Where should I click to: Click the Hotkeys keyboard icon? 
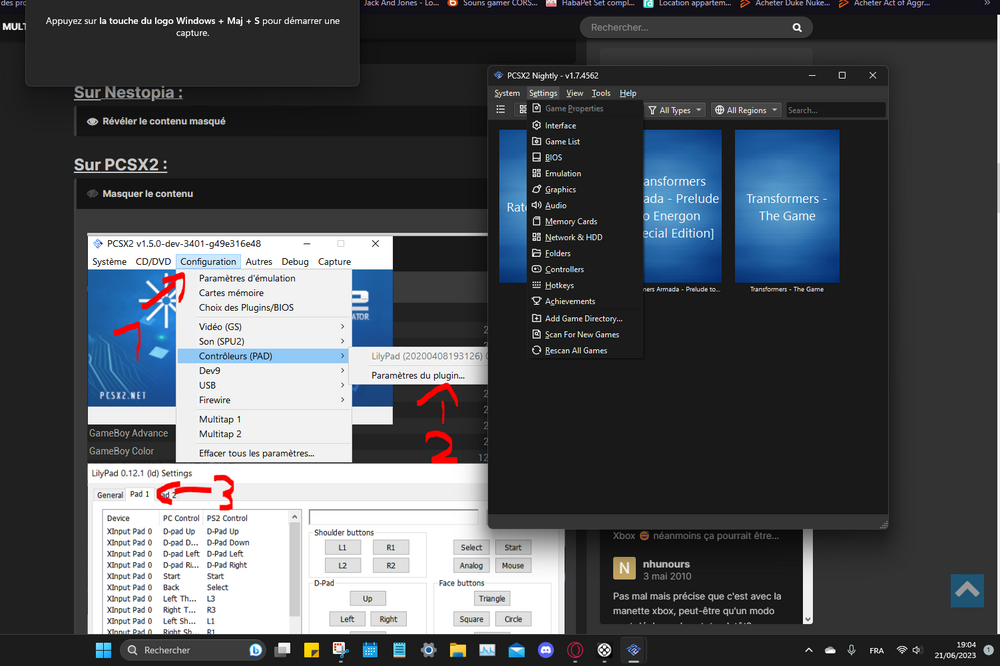[537, 285]
